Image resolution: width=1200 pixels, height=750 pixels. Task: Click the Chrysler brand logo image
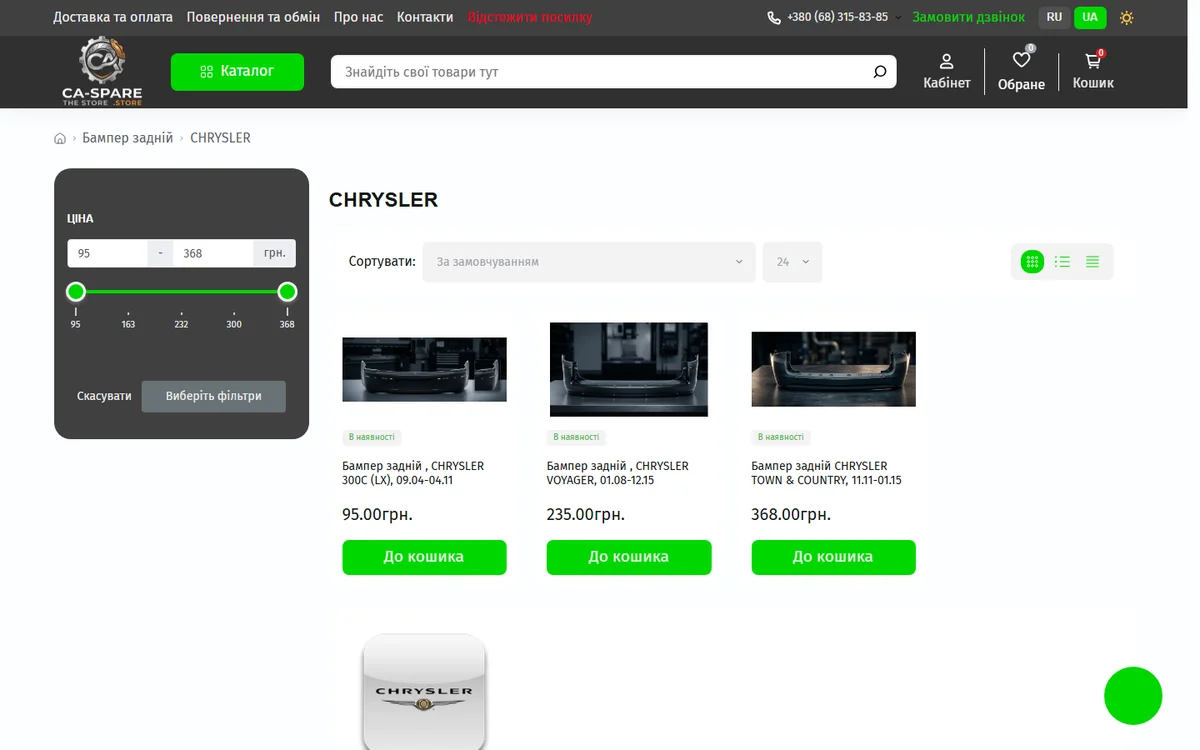[x=424, y=692]
